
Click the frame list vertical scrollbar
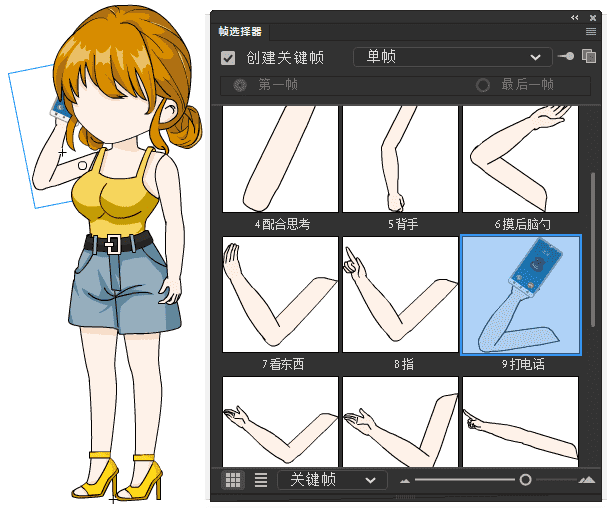pos(593,249)
